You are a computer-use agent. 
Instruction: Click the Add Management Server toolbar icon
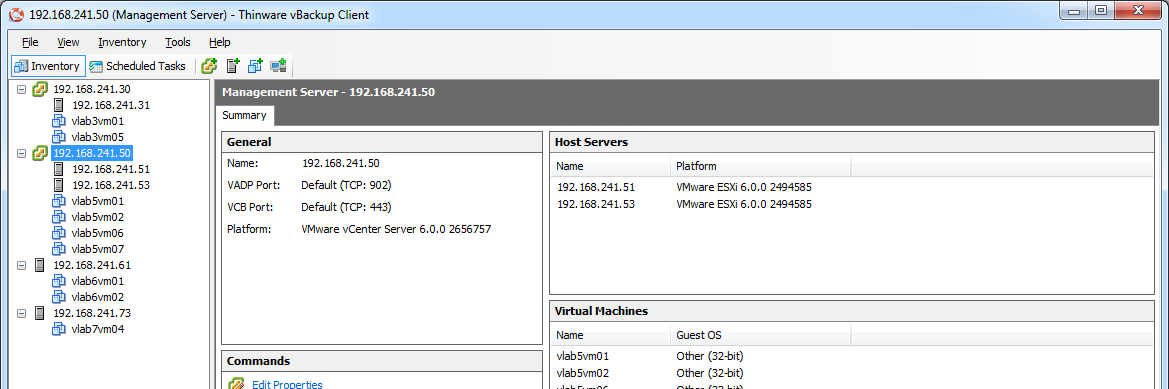coord(209,66)
